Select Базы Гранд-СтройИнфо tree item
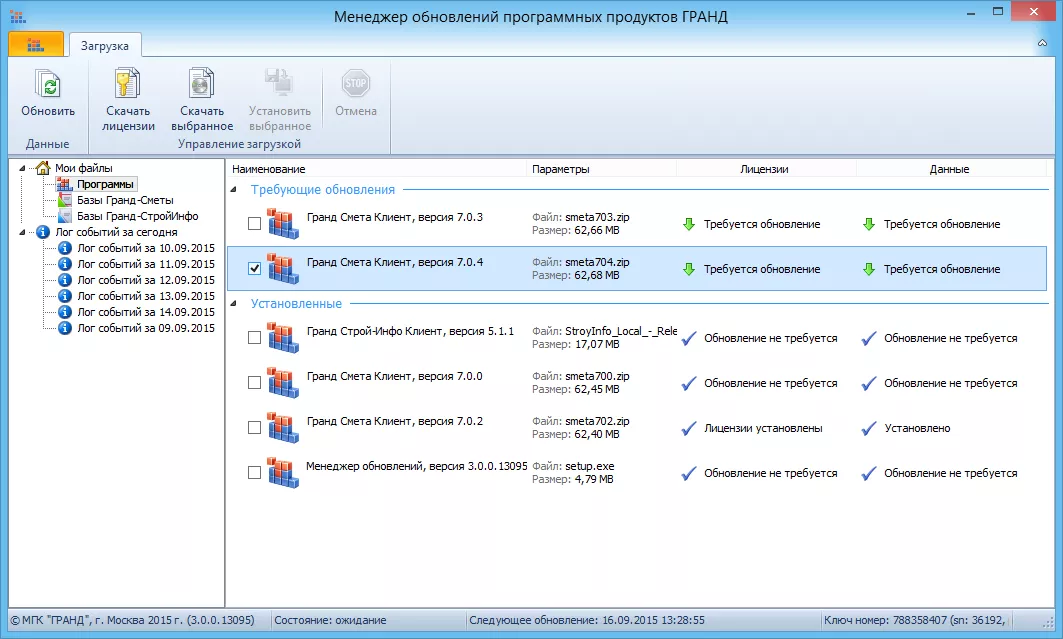Screen dimensions: 1063x639 (138, 216)
